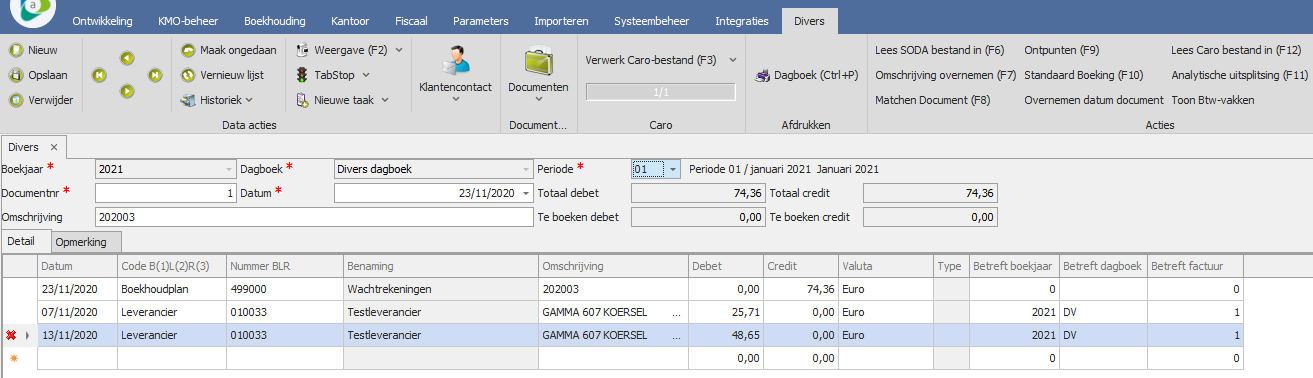This screenshot has height=378, width=1313.
Task: Undo with the Maak ongedaan icon
Action: click(188, 49)
